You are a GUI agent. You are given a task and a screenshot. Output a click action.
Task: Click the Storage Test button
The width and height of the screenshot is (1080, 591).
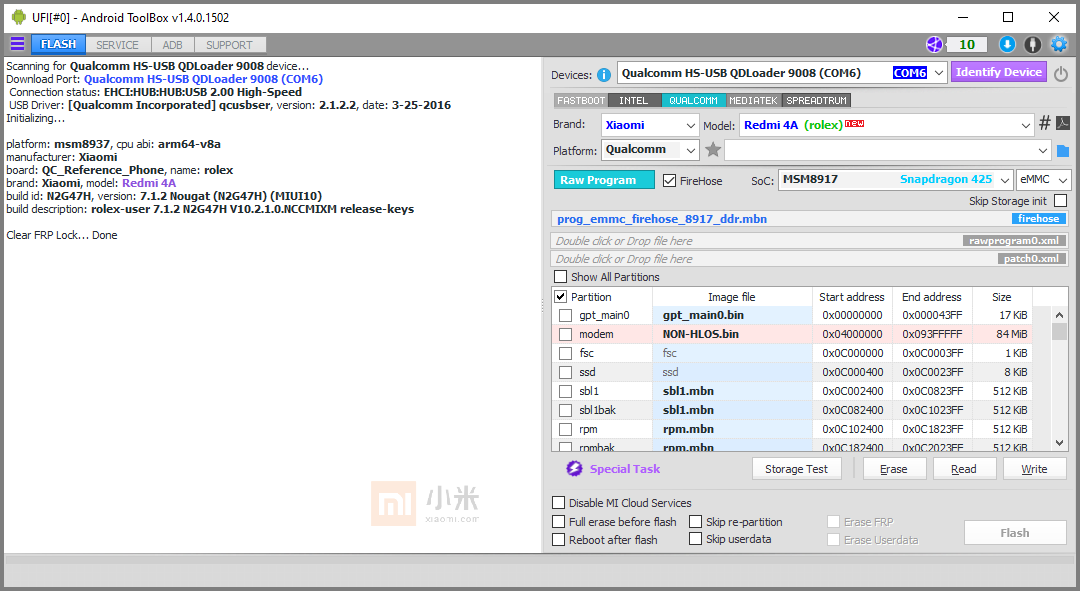[x=796, y=468]
